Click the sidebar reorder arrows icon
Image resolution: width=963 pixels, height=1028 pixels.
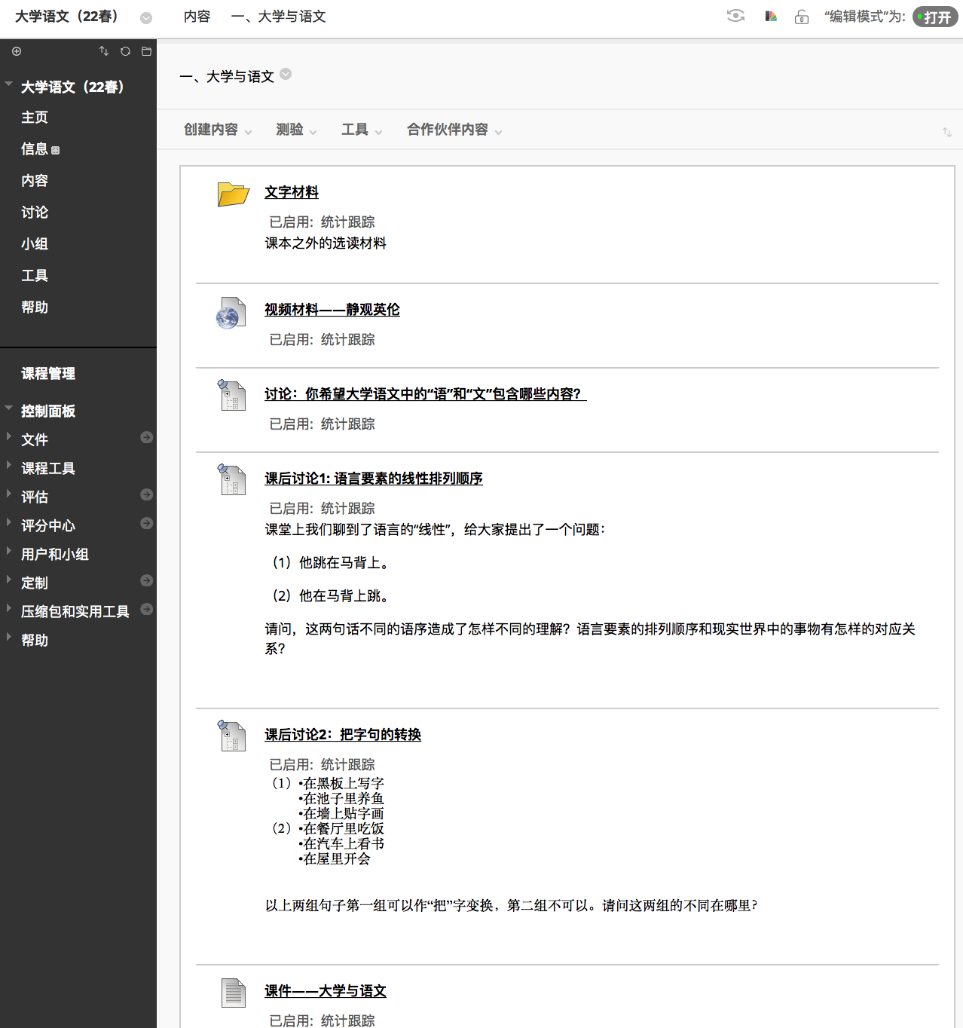(x=104, y=51)
